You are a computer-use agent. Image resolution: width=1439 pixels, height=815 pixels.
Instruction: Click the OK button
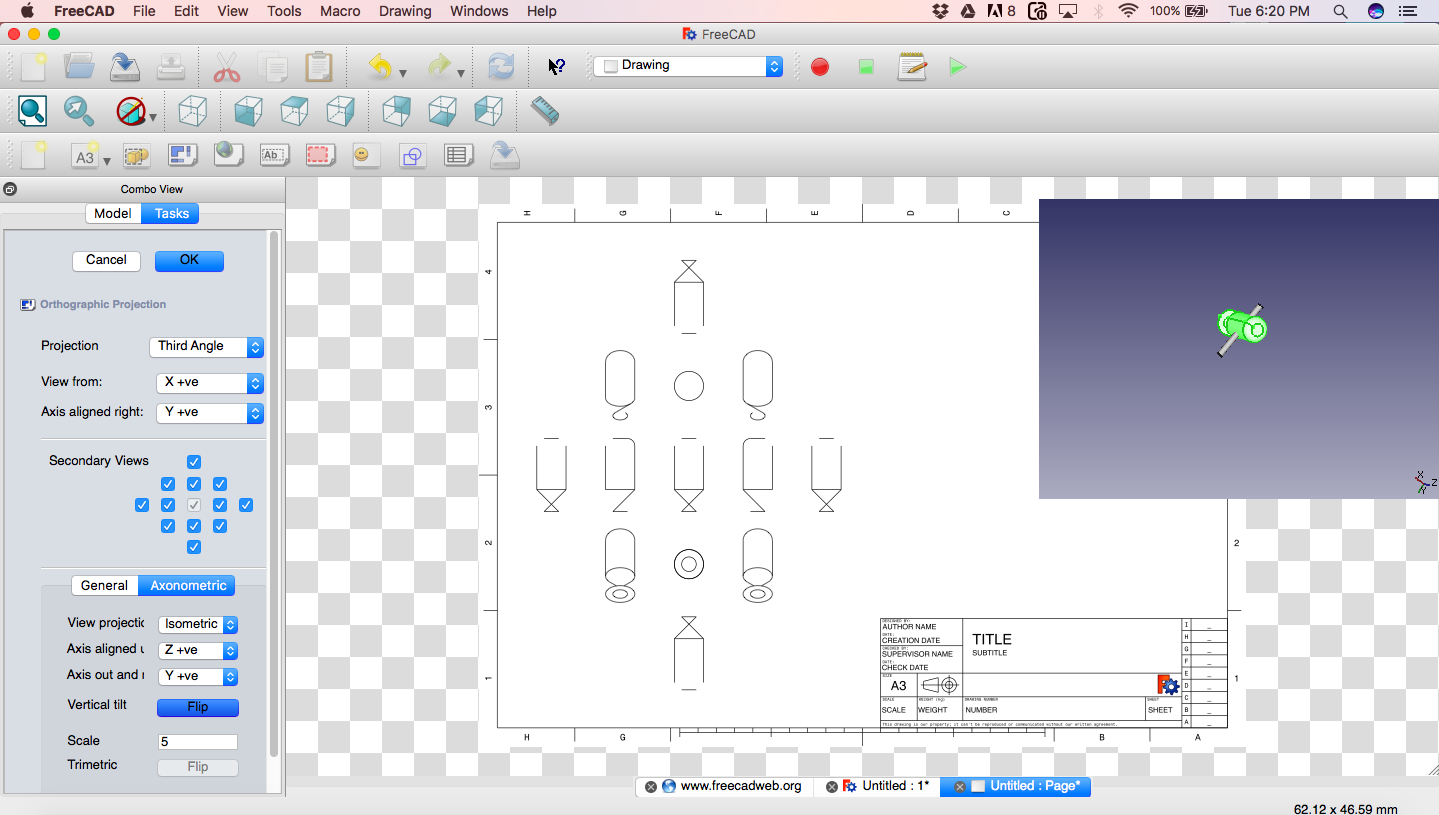coord(189,260)
